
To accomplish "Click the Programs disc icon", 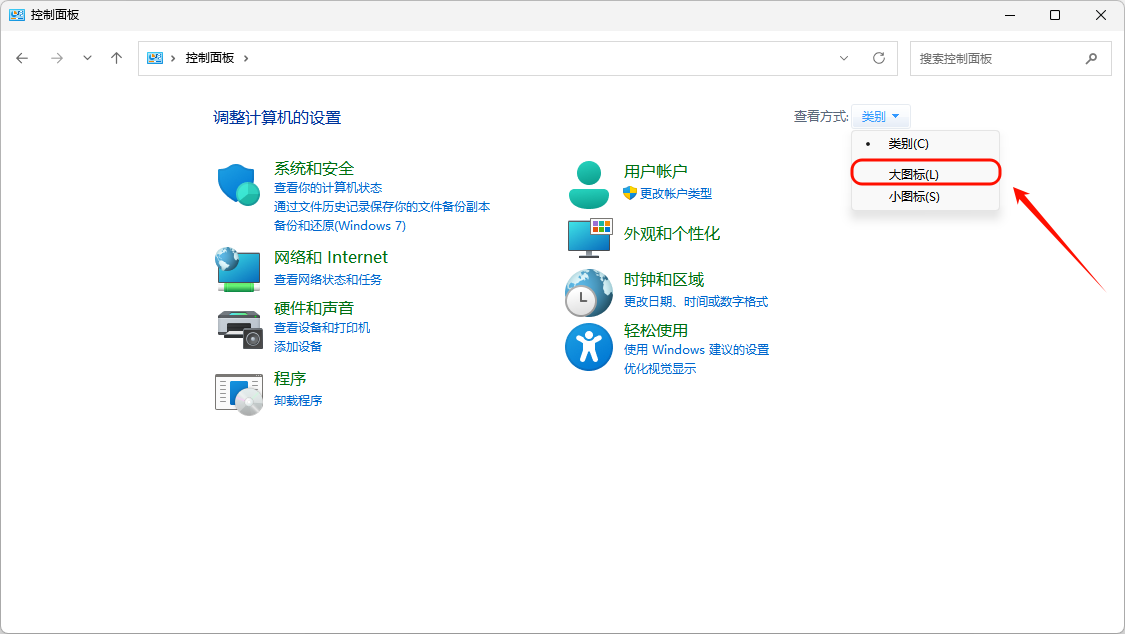I will point(239,394).
